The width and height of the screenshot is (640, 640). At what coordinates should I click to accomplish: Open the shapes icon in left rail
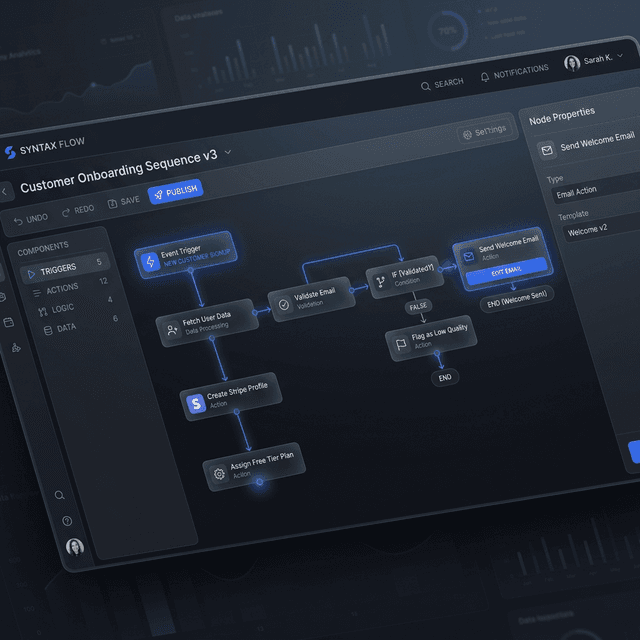(x=16, y=347)
